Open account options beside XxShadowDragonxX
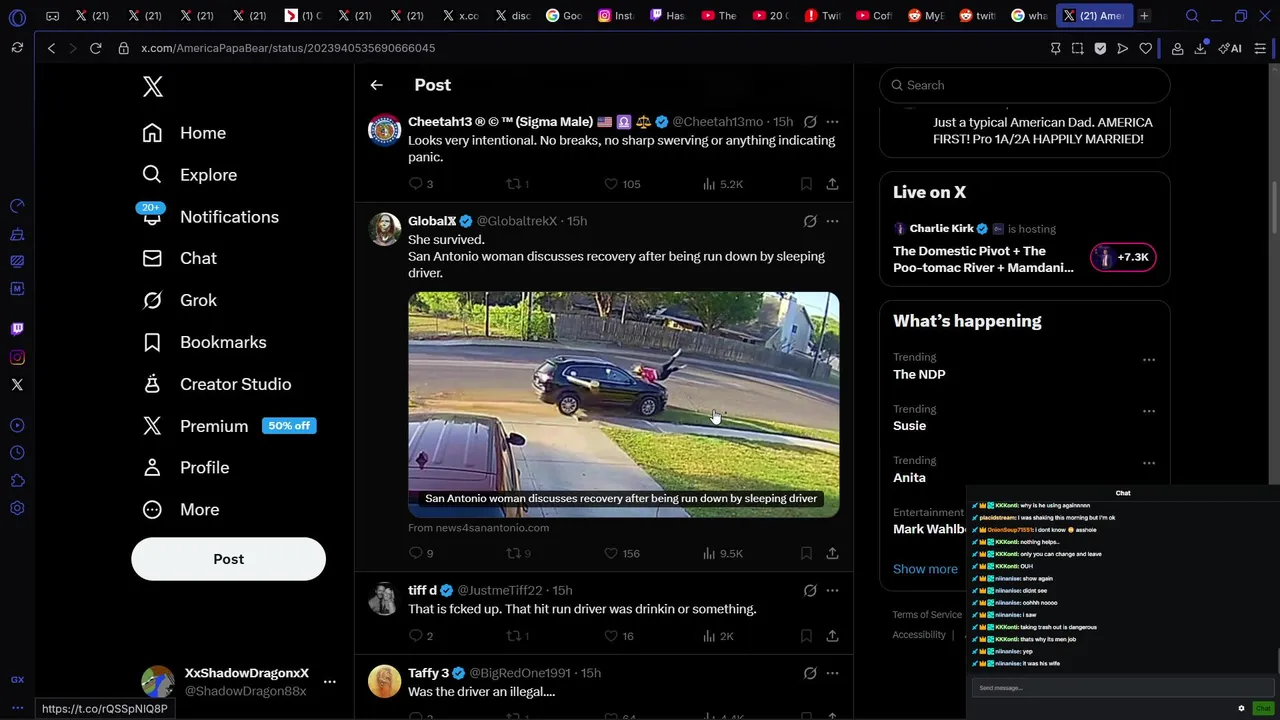Image resolution: width=1280 pixels, height=720 pixels. click(330, 682)
